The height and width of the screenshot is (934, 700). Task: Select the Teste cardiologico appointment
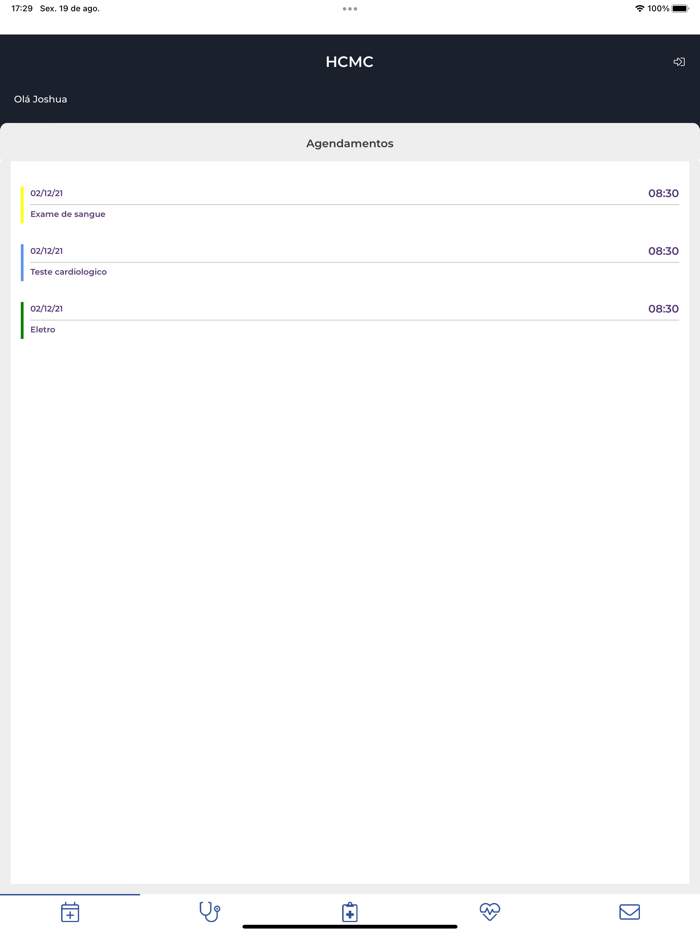pyautogui.click(x=68, y=272)
